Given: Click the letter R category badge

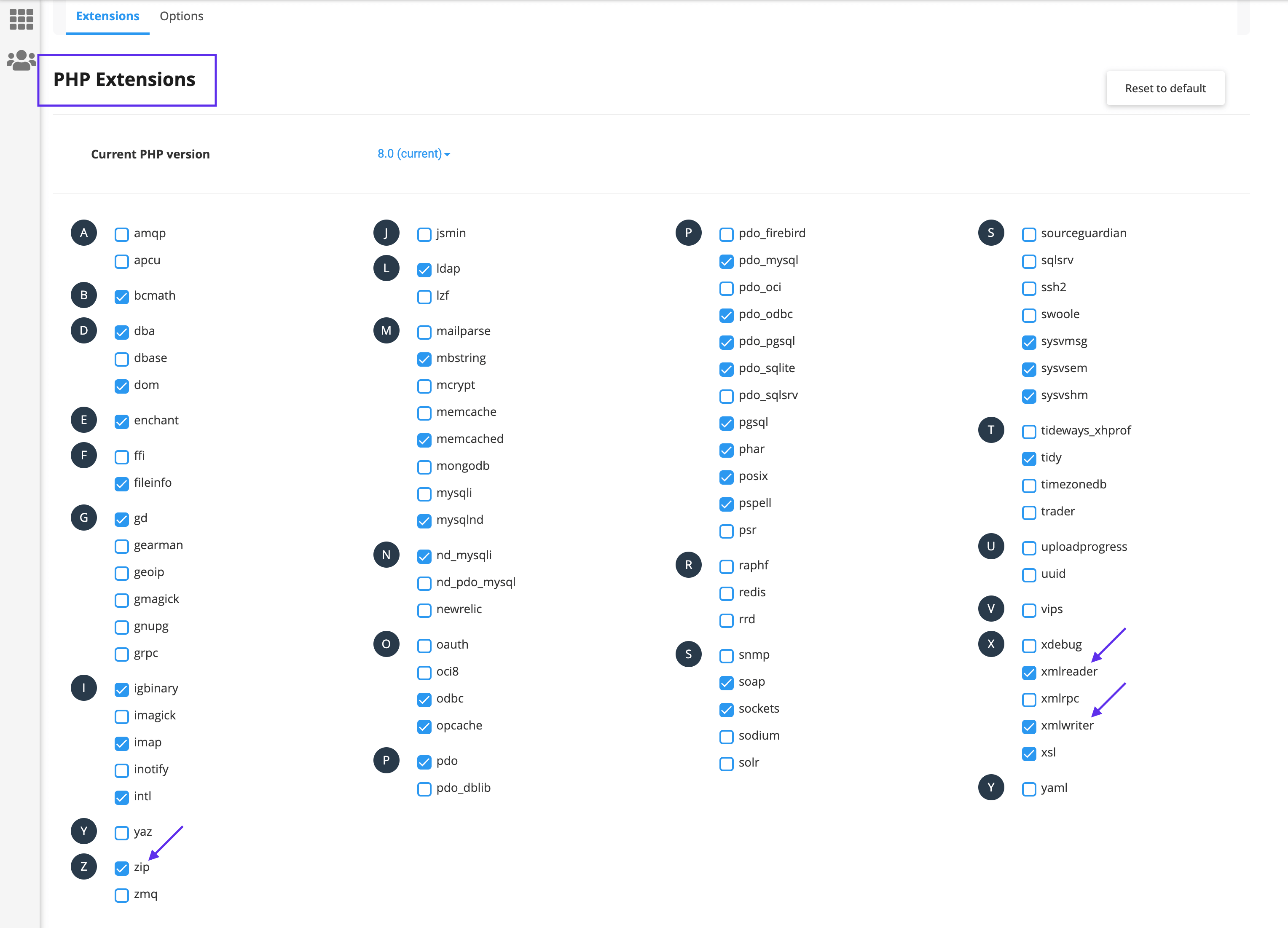Looking at the screenshot, I should (x=688, y=565).
